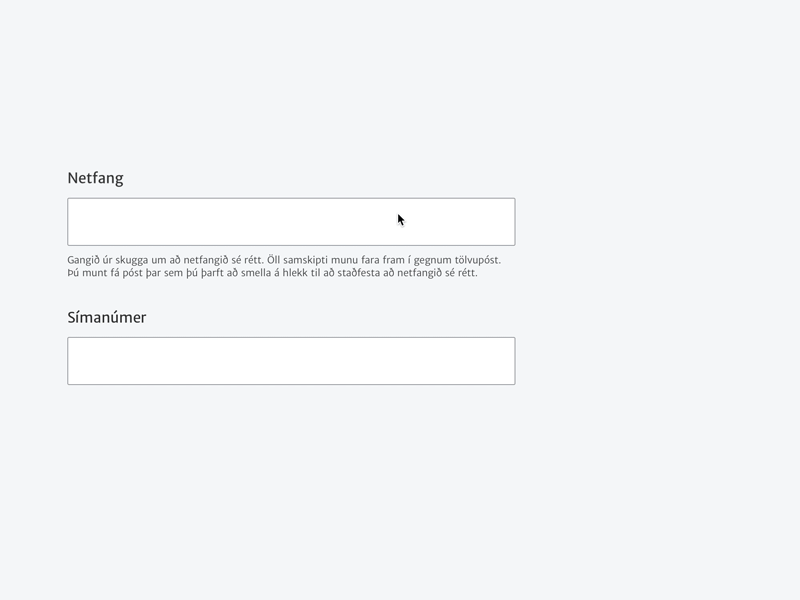Click inside the Netfang input field

coord(290,220)
